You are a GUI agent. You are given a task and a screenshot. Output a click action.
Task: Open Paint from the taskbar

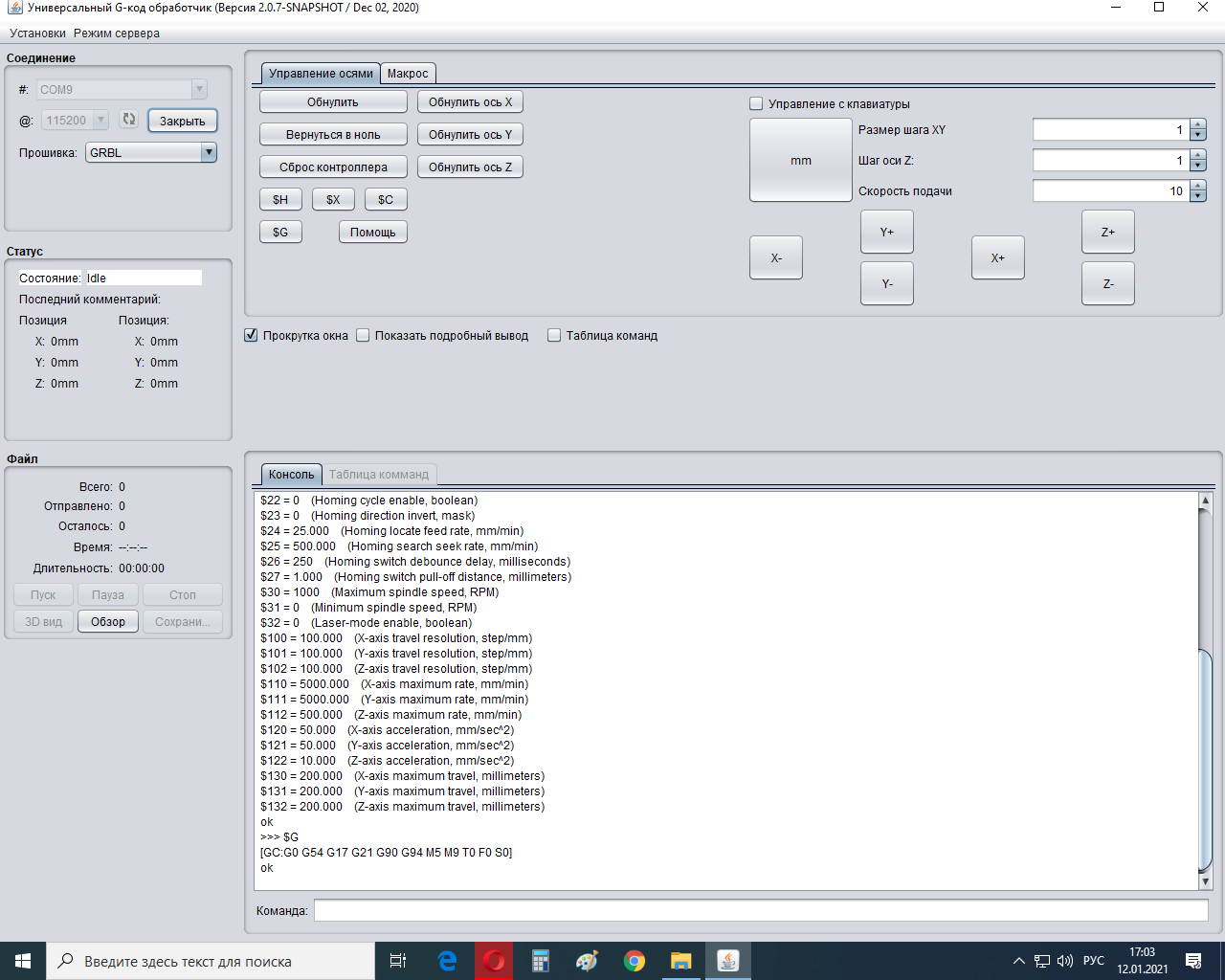pyautogui.click(x=588, y=961)
